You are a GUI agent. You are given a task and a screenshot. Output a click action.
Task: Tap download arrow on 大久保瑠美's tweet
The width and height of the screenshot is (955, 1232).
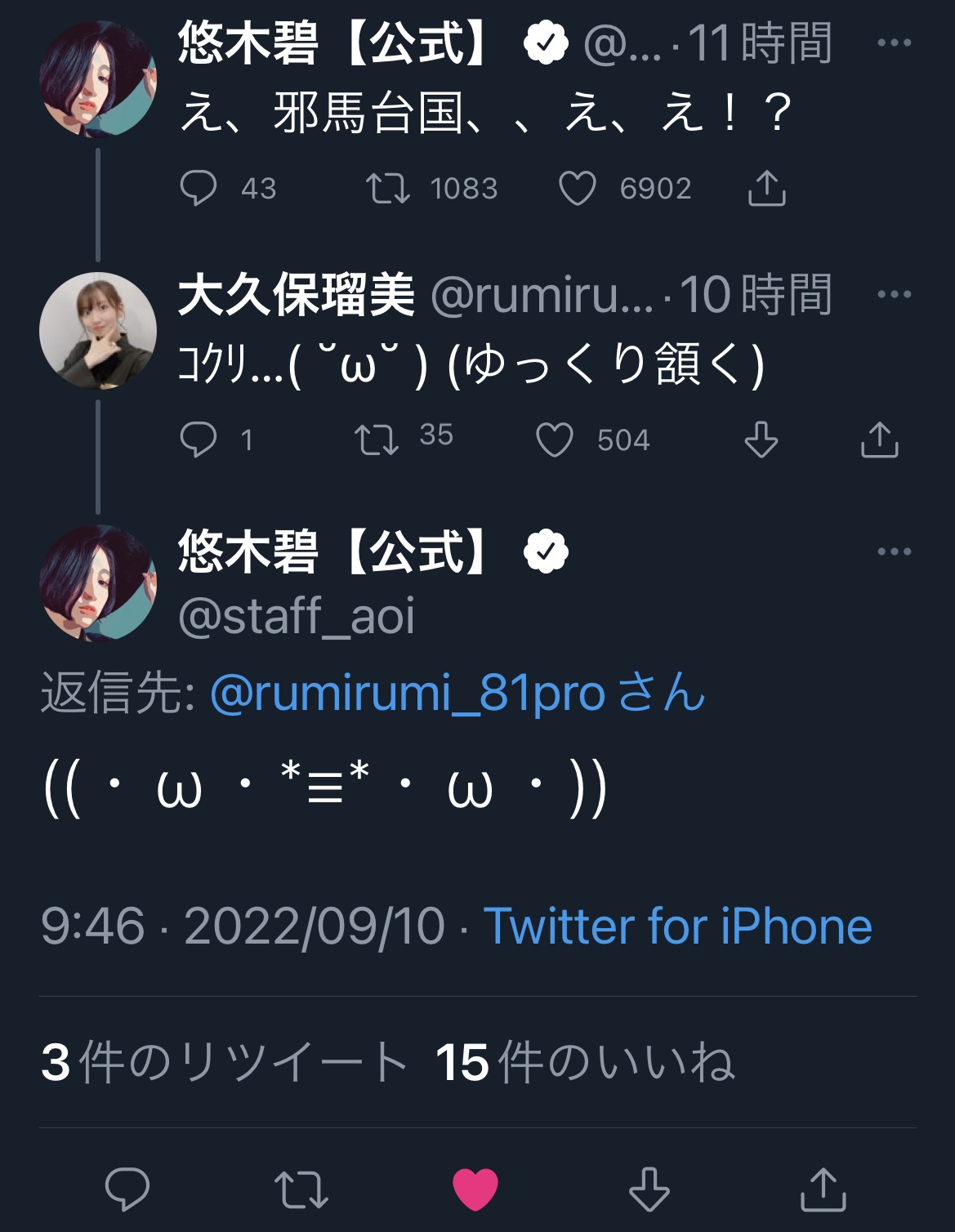coord(761,440)
